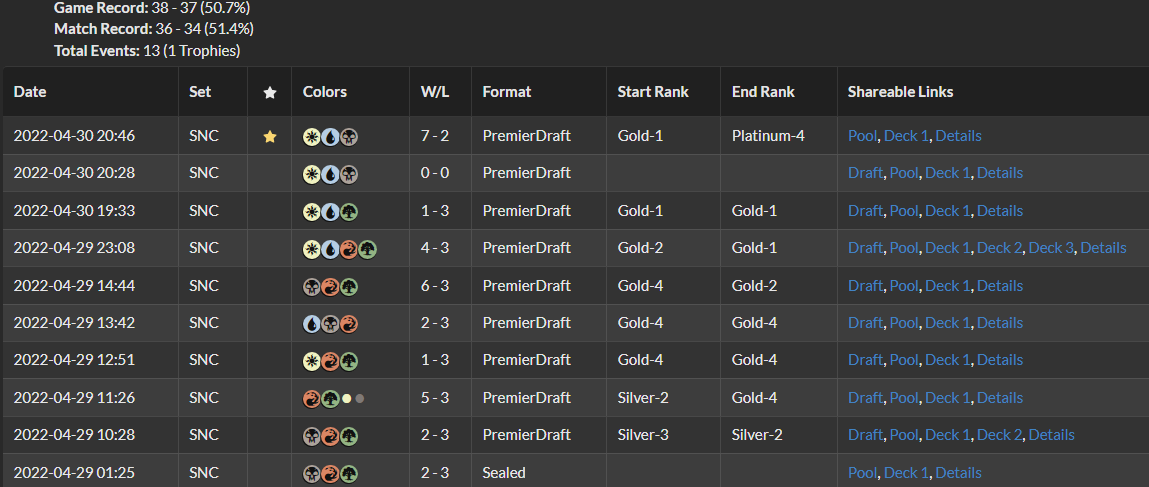Open the Deck 1 link in the 12:51 row
The width and height of the screenshot is (1149, 487).
tap(947, 360)
